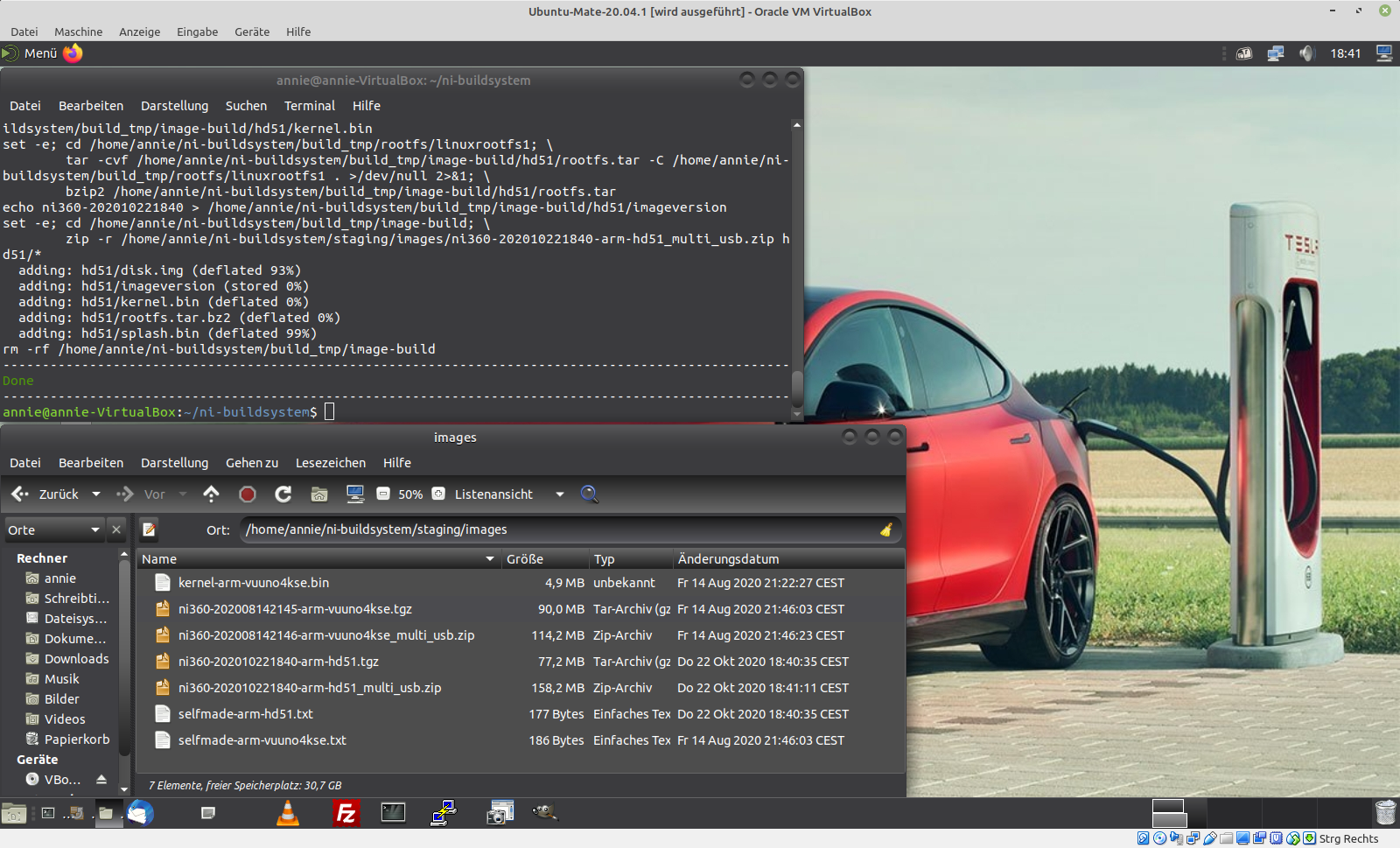Screen dimensions: 1400x848
Task: Click the computer icon in toolbar
Action: tap(355, 494)
